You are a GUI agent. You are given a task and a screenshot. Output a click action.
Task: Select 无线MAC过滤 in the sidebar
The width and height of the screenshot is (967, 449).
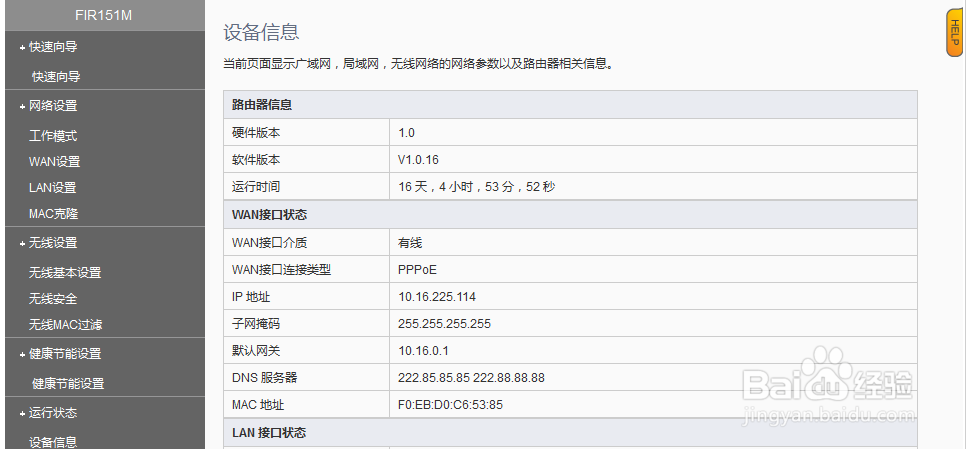click(66, 325)
